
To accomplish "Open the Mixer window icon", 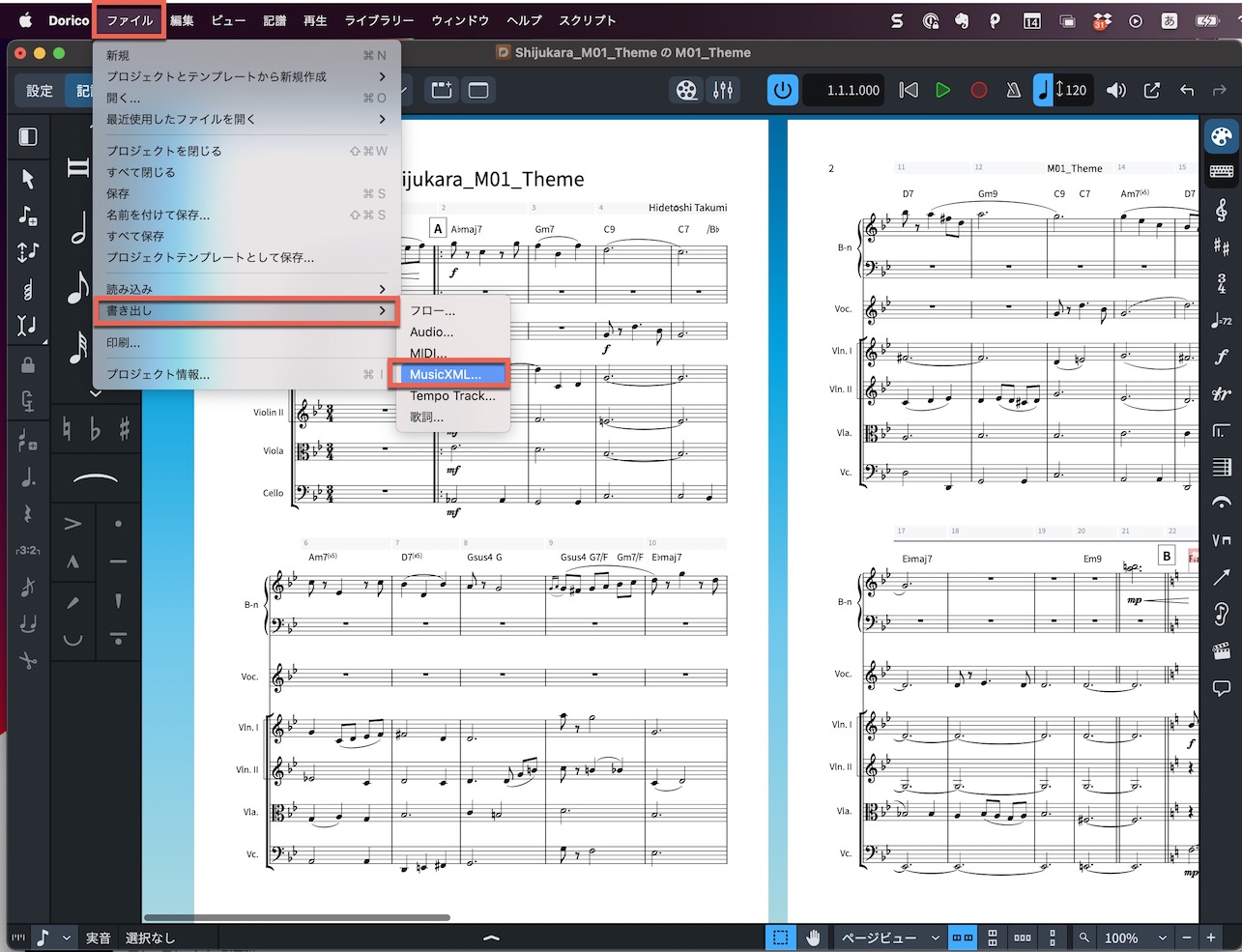I will click(723, 90).
